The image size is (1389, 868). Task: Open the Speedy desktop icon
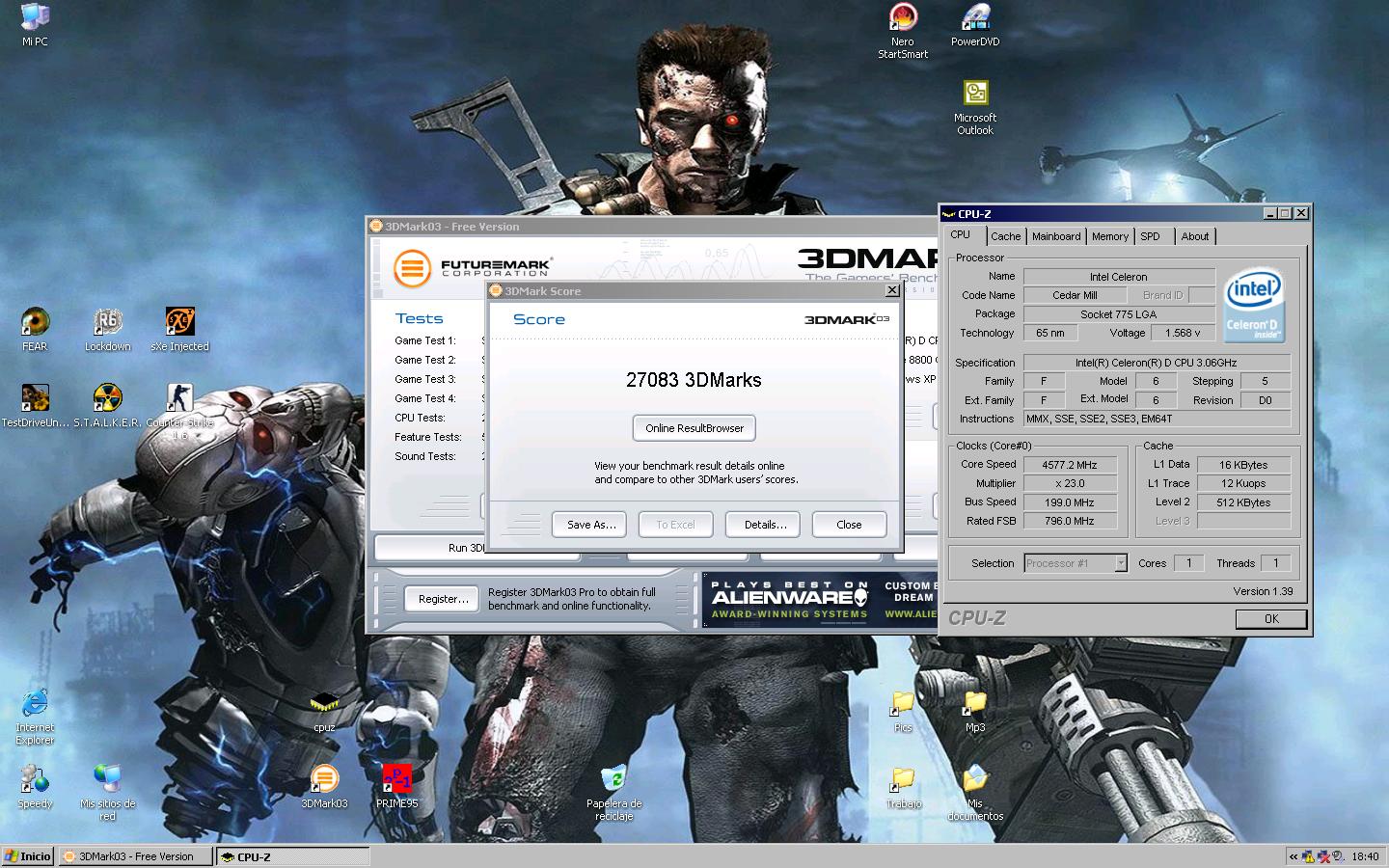[x=35, y=786]
